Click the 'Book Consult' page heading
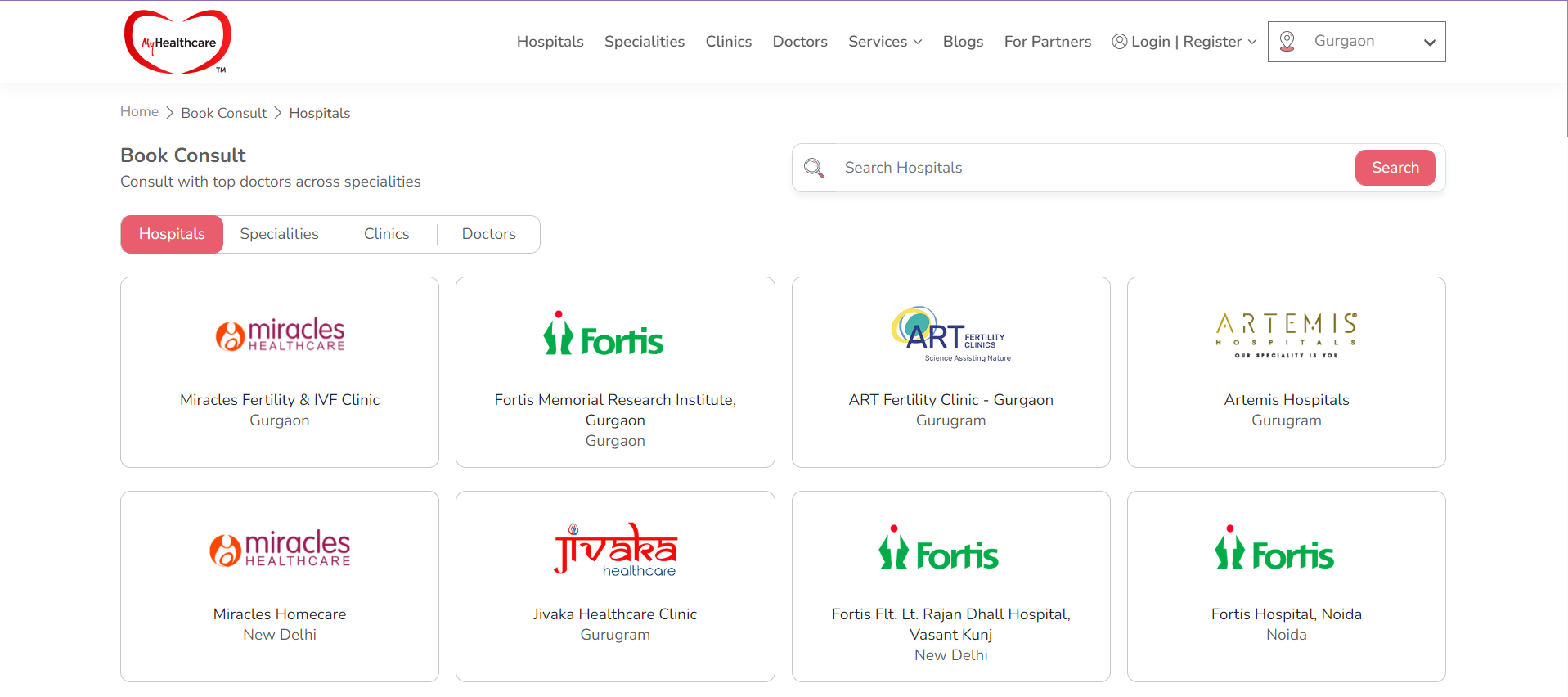 [183, 155]
